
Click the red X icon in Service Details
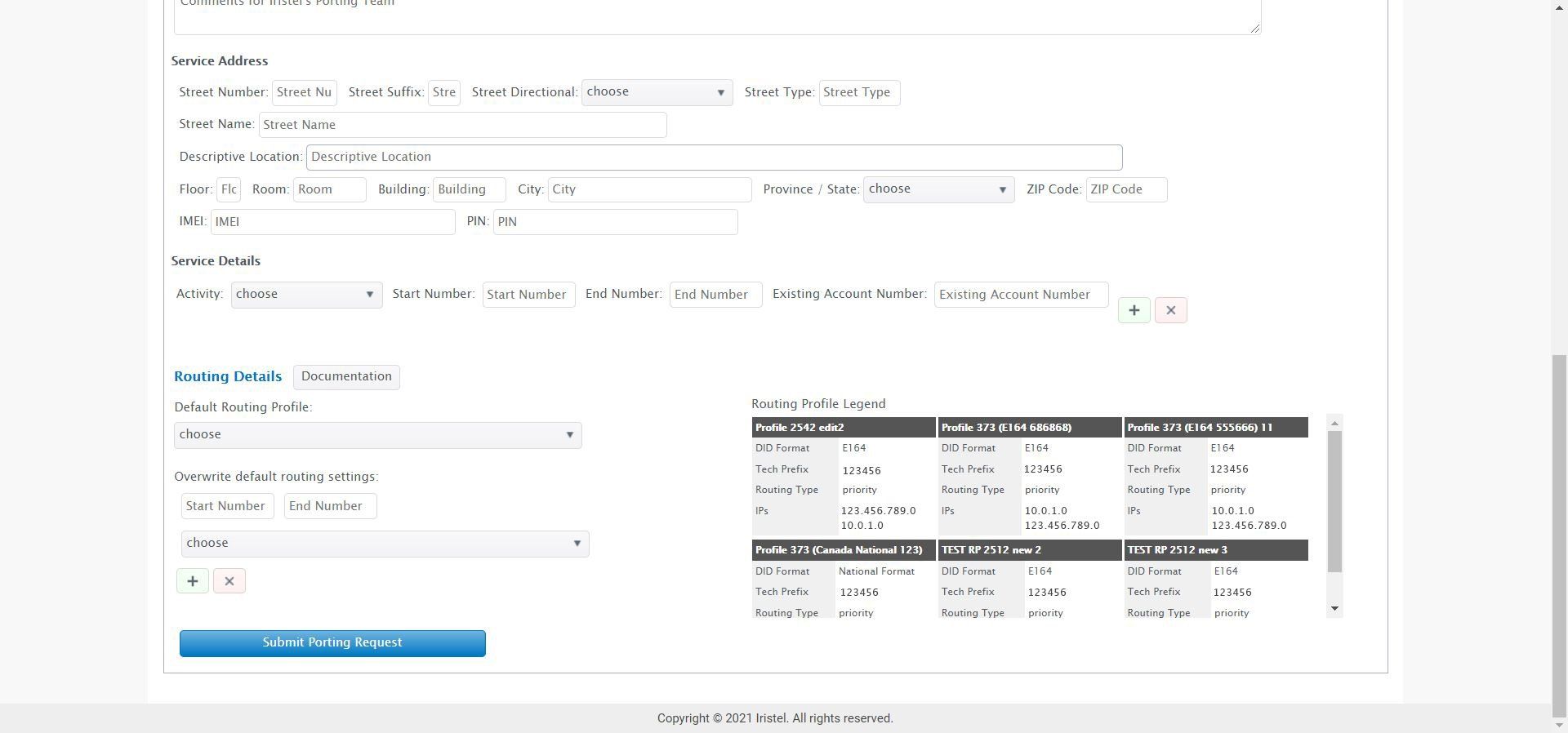tap(1170, 310)
